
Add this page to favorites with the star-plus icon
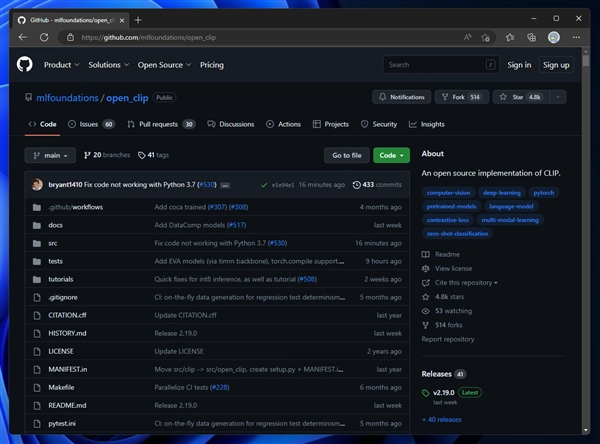coord(485,37)
